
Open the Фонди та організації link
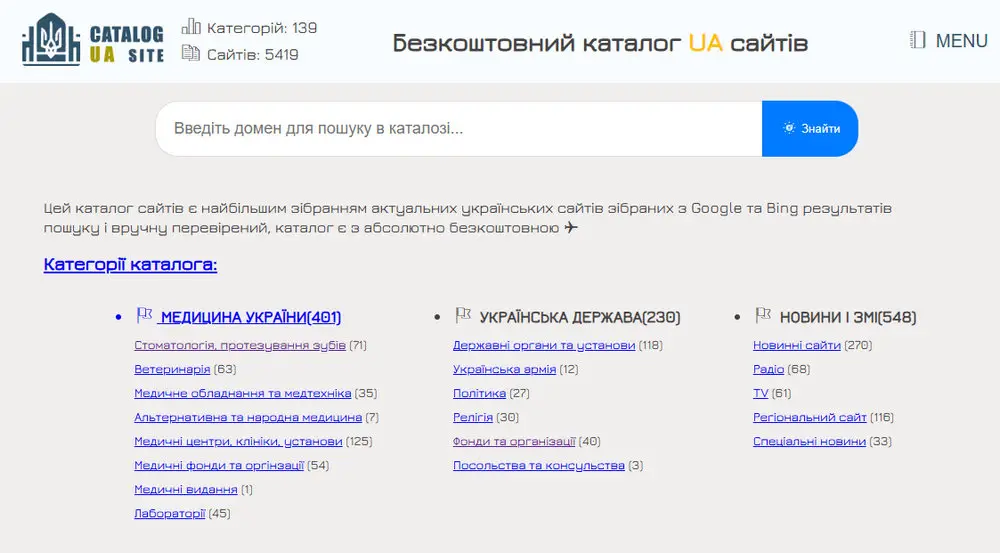[x=514, y=441]
